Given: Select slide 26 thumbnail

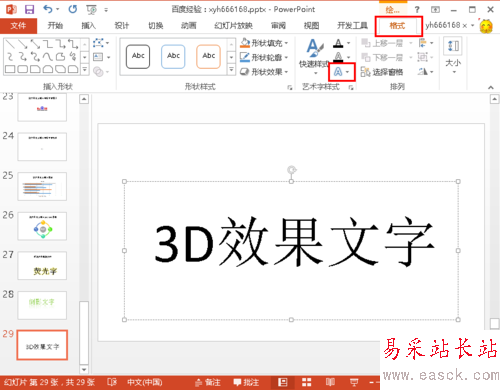Looking at the screenshot, I should click(x=42, y=226).
